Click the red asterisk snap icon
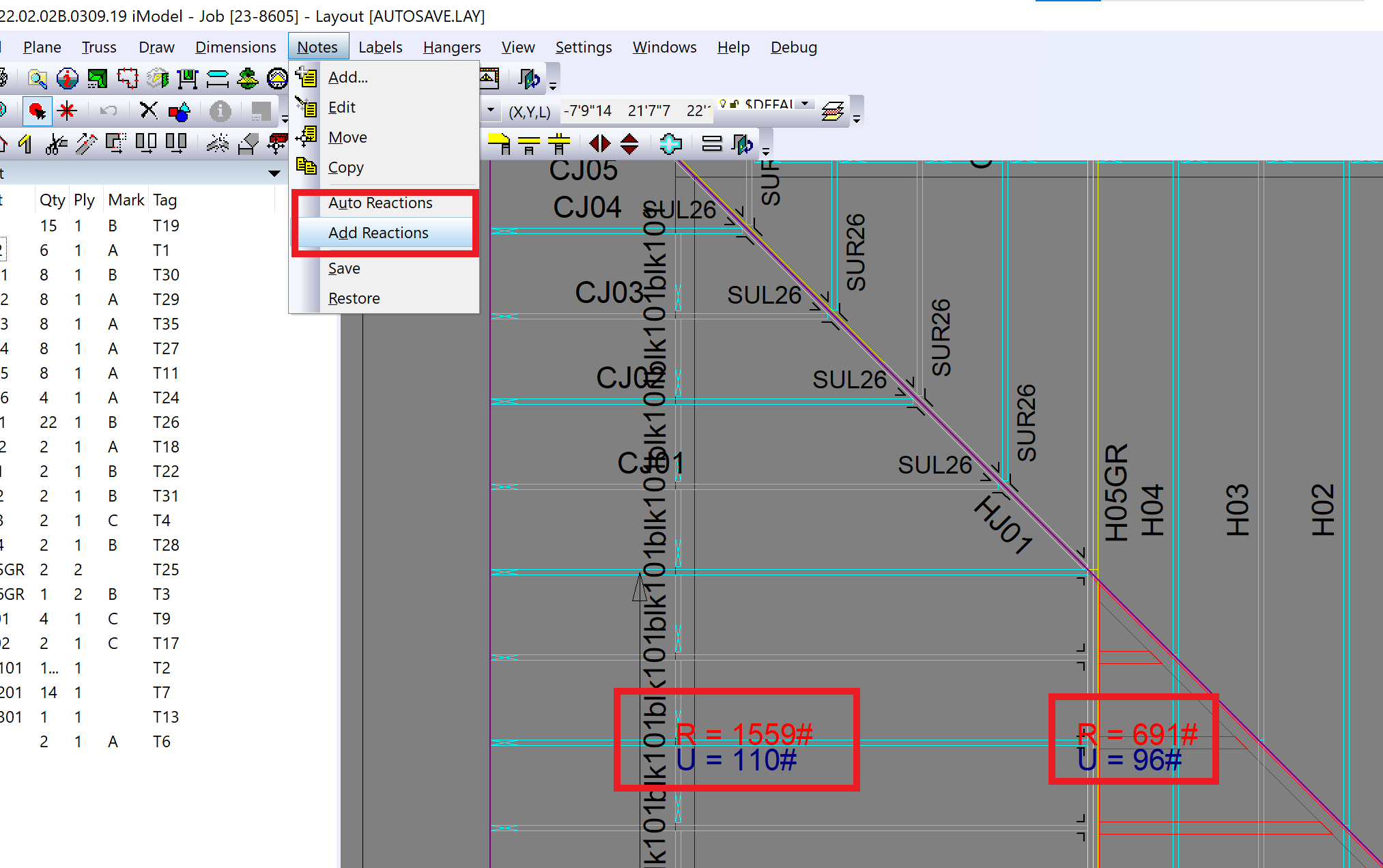1383x868 pixels. point(67,111)
